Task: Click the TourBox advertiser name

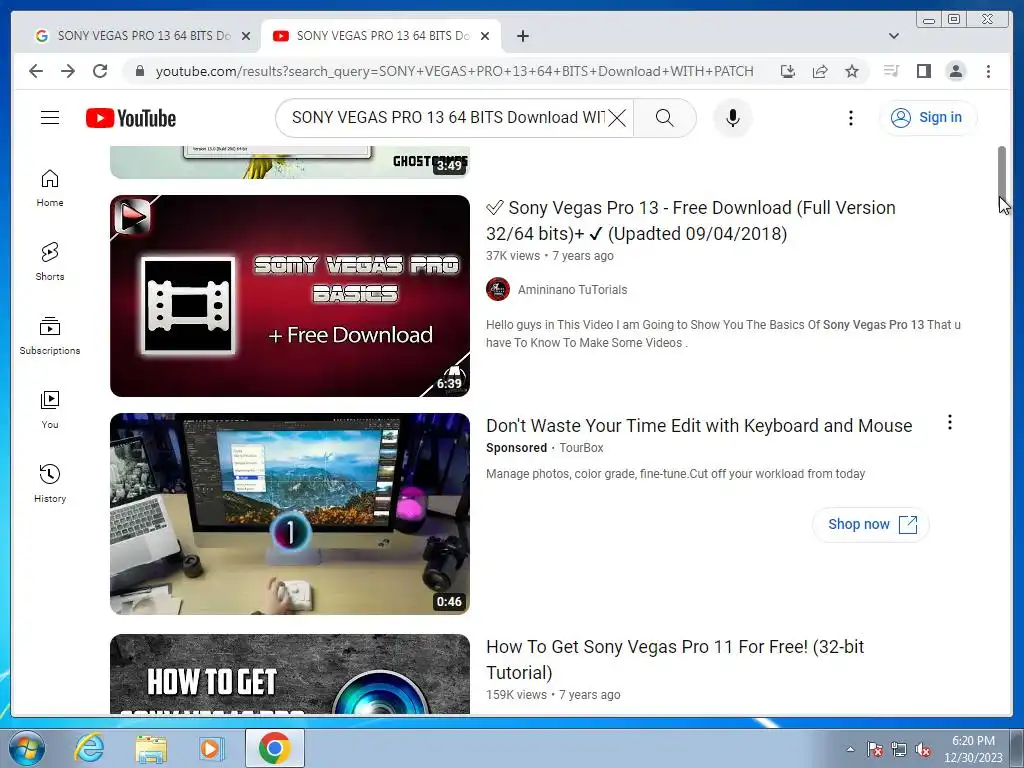Action: [581, 448]
